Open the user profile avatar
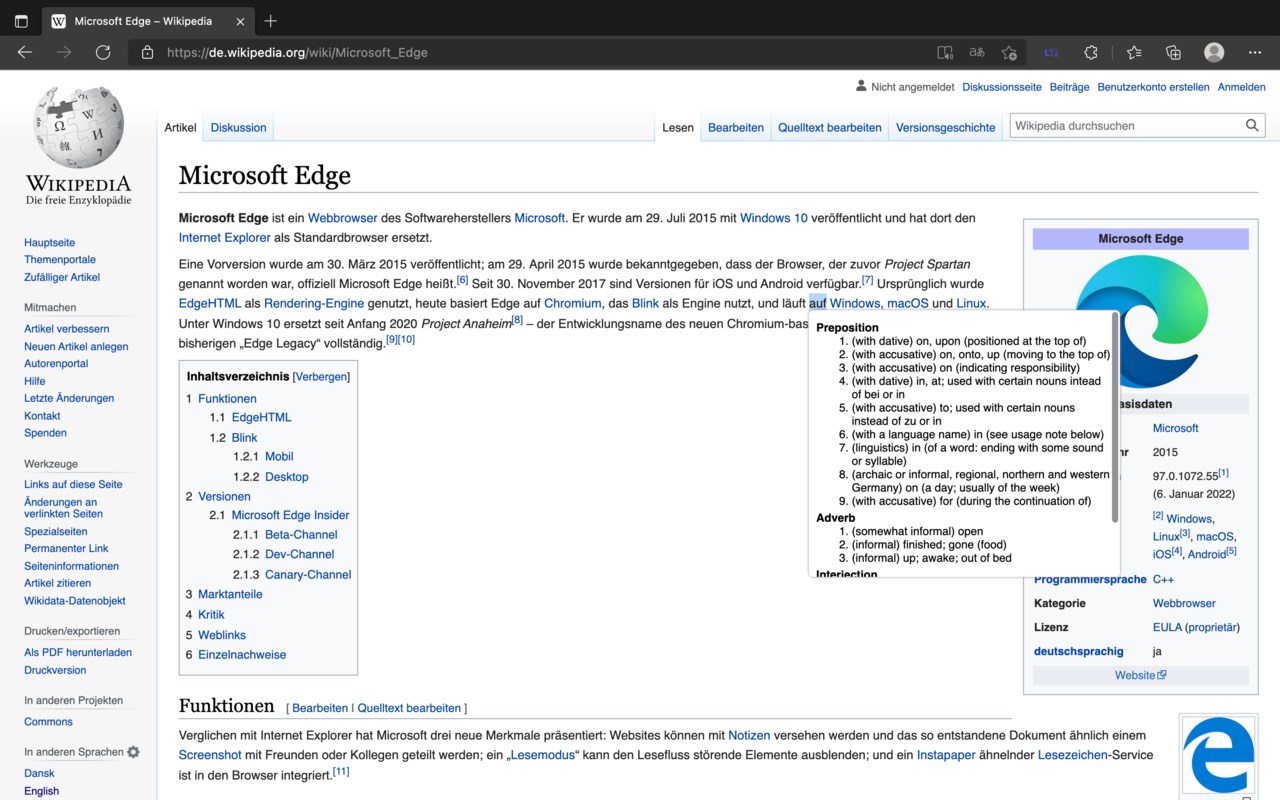Screen dimensions: 1280x800 [x=1214, y=52]
